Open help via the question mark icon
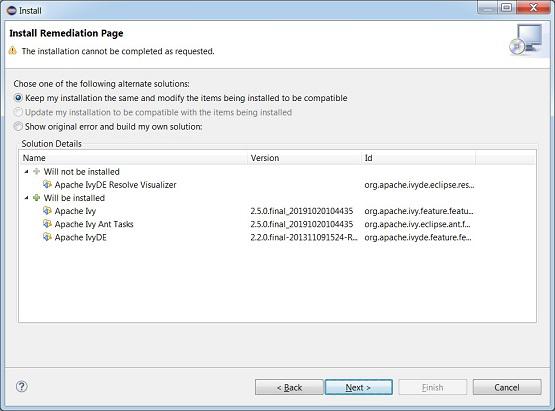The height and width of the screenshot is (411, 555). [22, 386]
